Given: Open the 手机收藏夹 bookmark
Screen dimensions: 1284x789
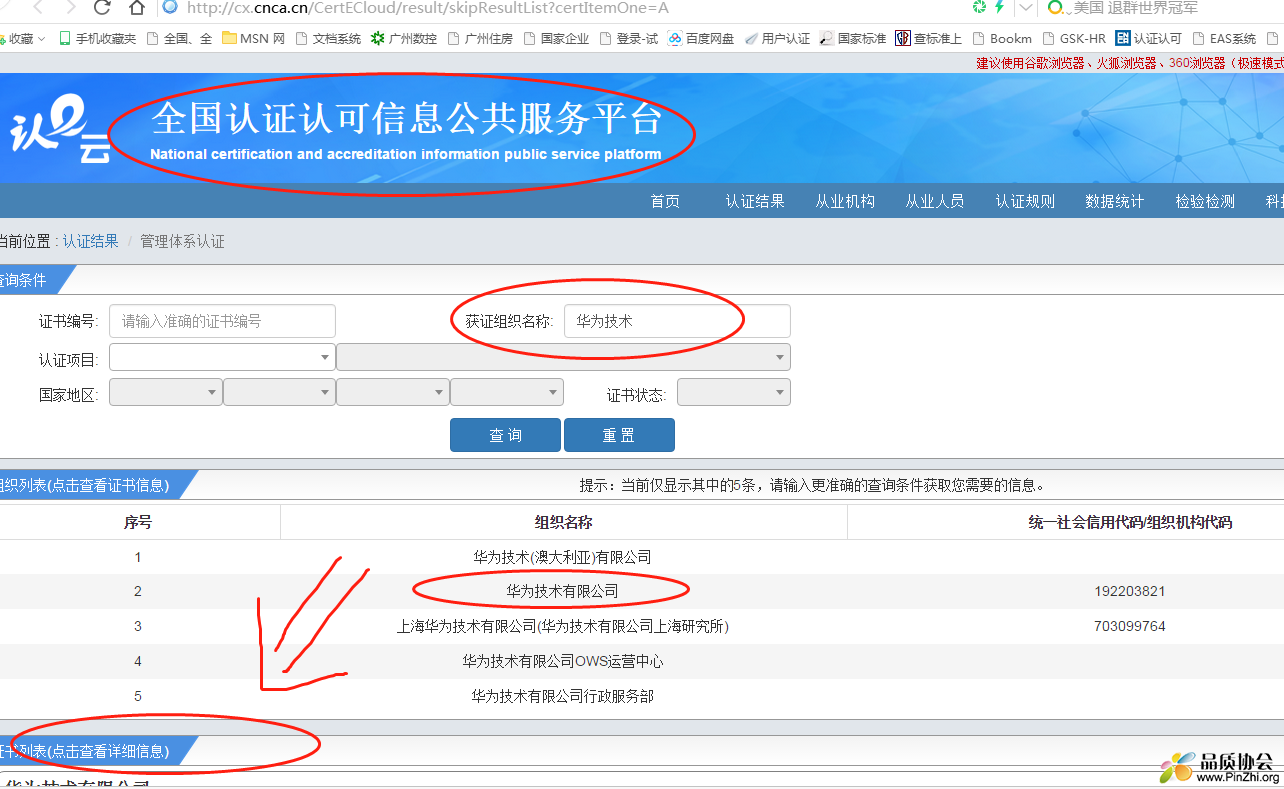Looking at the screenshot, I should [x=97, y=39].
